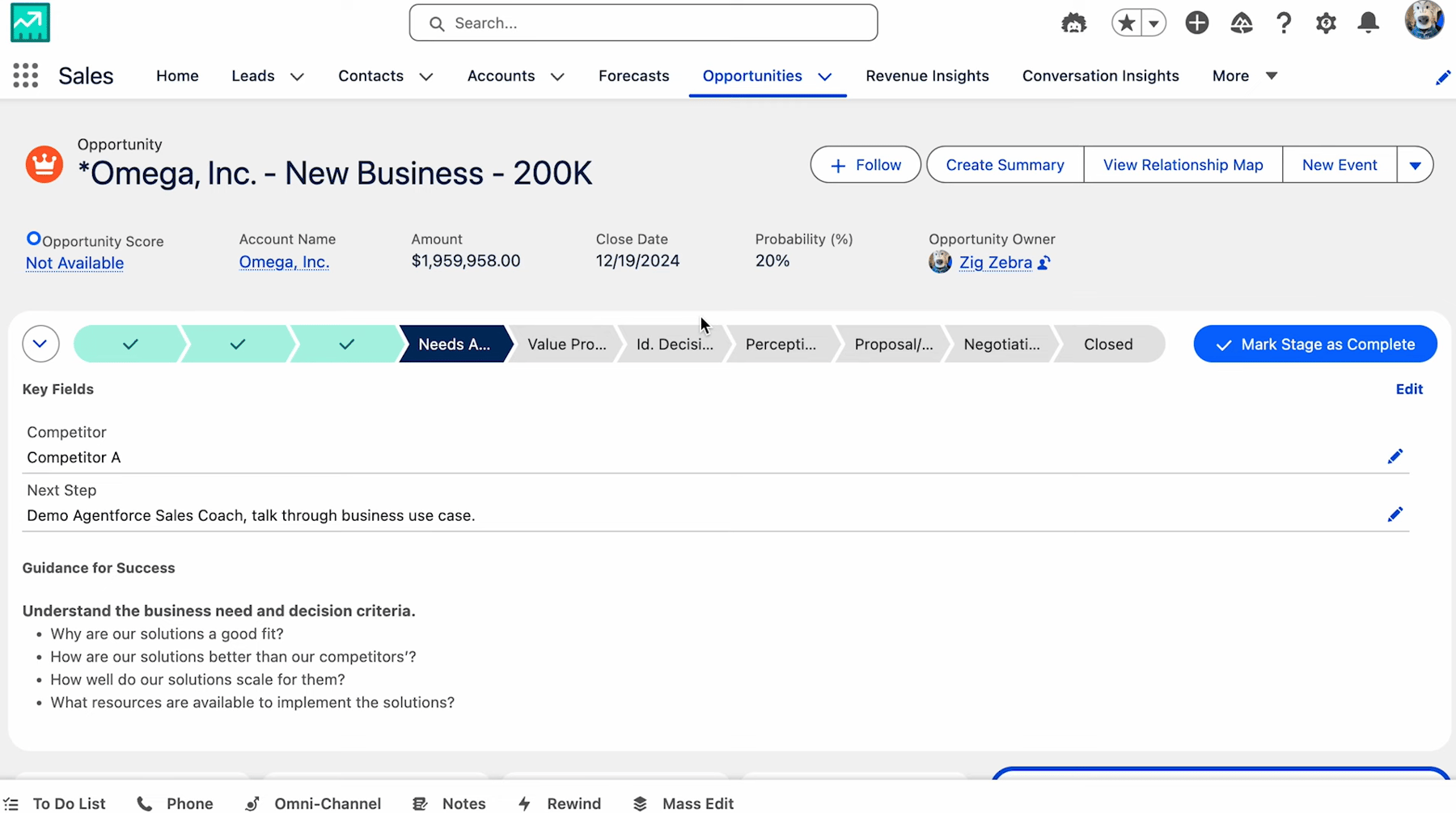Switch to the Forecasts tab
The height and width of the screenshot is (813, 1456).
(633, 75)
